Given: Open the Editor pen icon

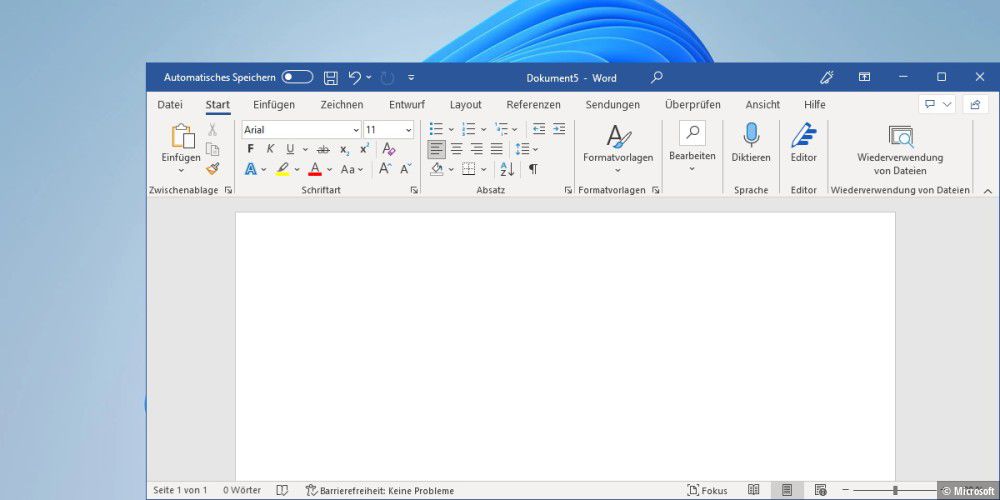Looking at the screenshot, I should (x=803, y=136).
